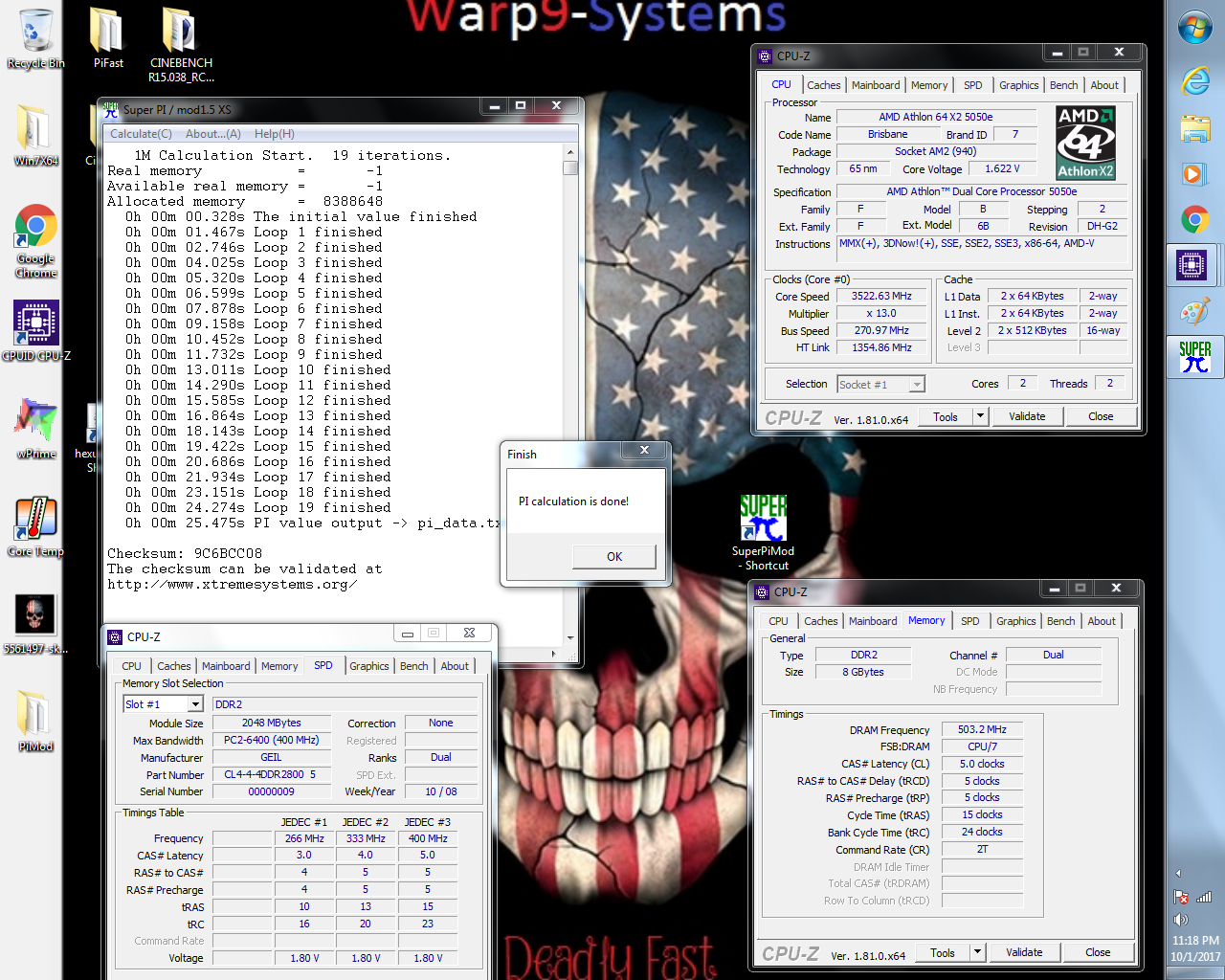
Task: Open Socket #1 selection dropdown
Action: coord(917,384)
